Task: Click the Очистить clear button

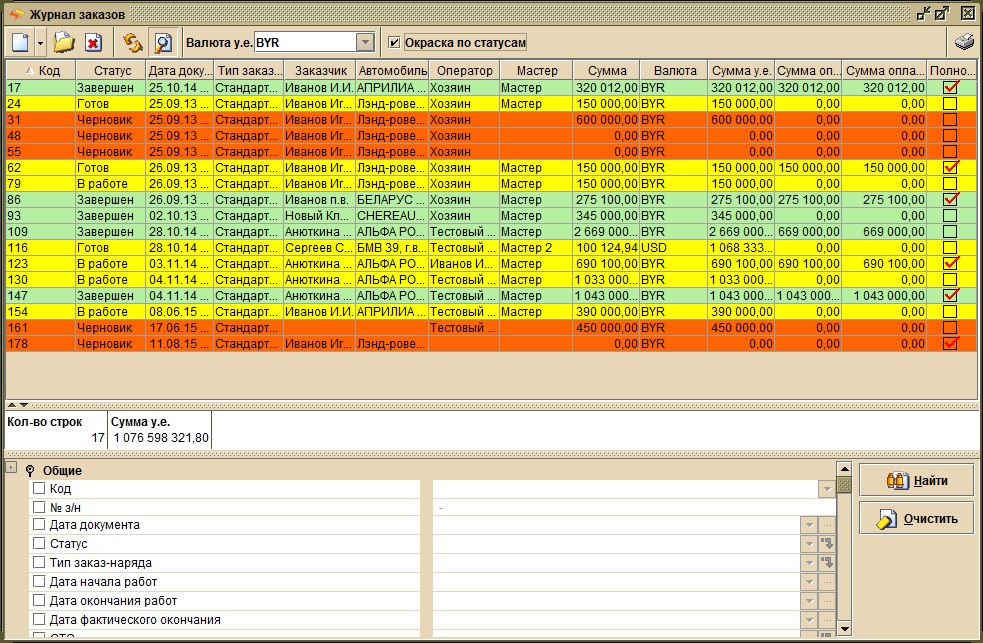Action: tap(916, 518)
